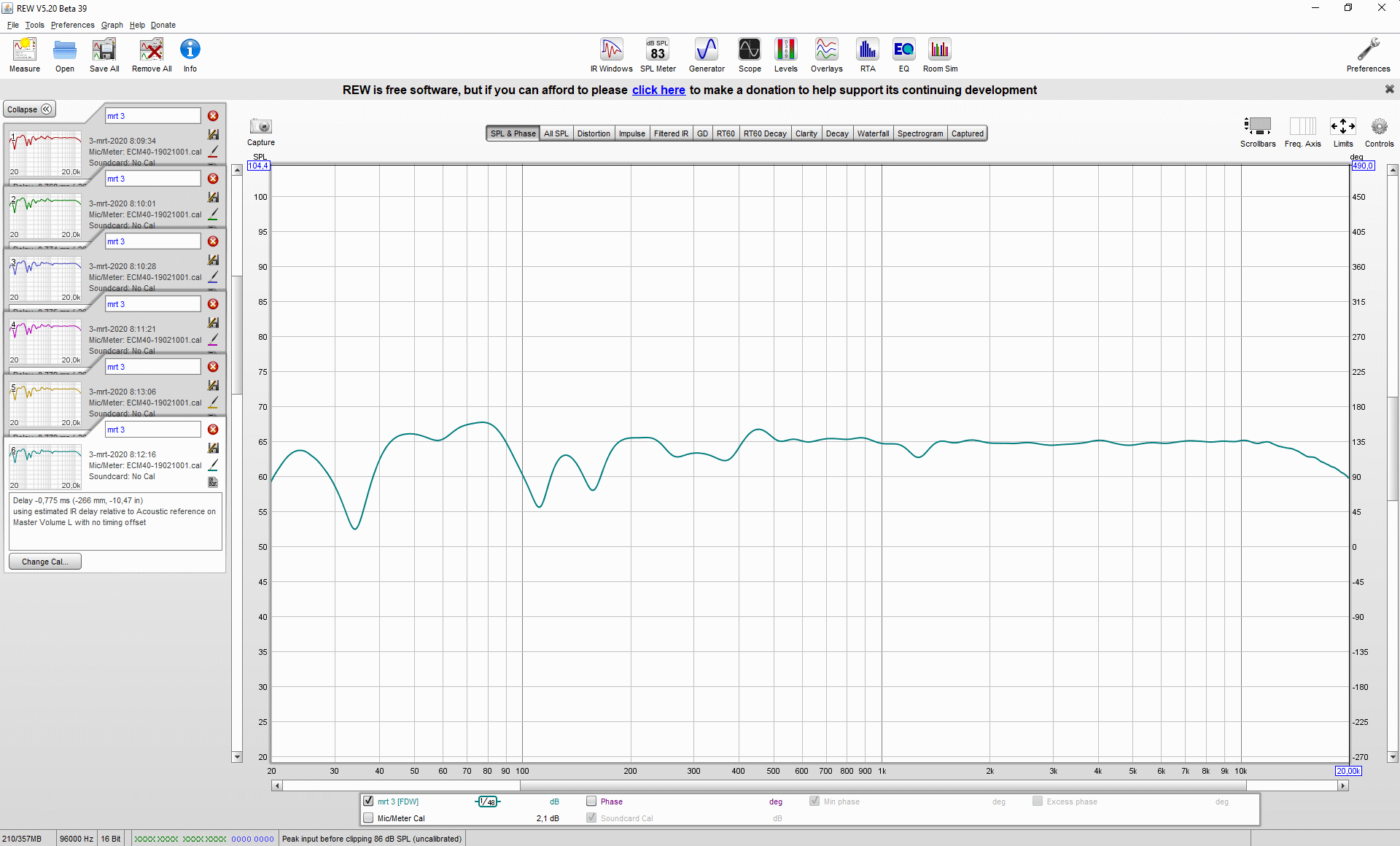Toggle the Soundcard Cal checkbox
Image resolution: width=1400 pixels, height=846 pixels.
point(591,818)
